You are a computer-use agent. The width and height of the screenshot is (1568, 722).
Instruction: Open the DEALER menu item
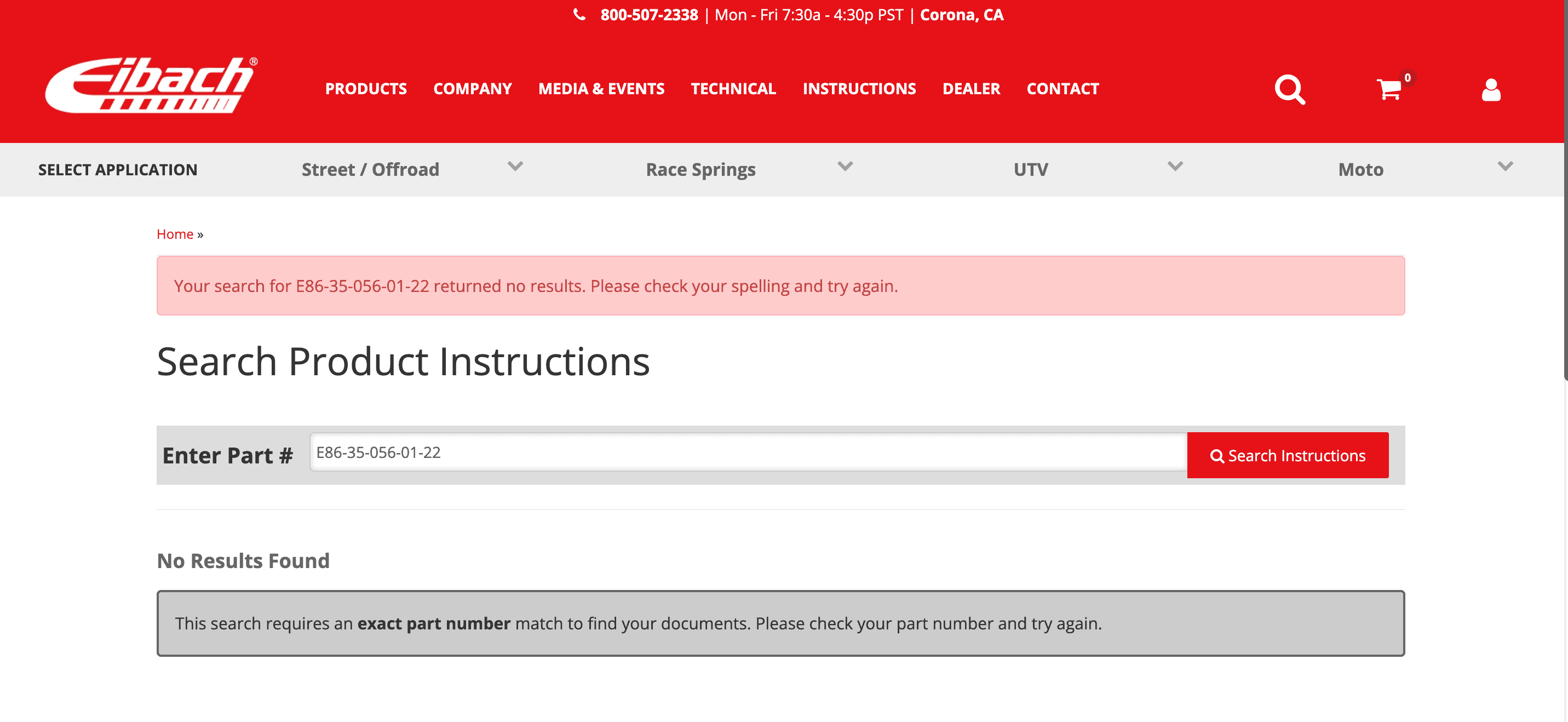pyautogui.click(x=971, y=89)
